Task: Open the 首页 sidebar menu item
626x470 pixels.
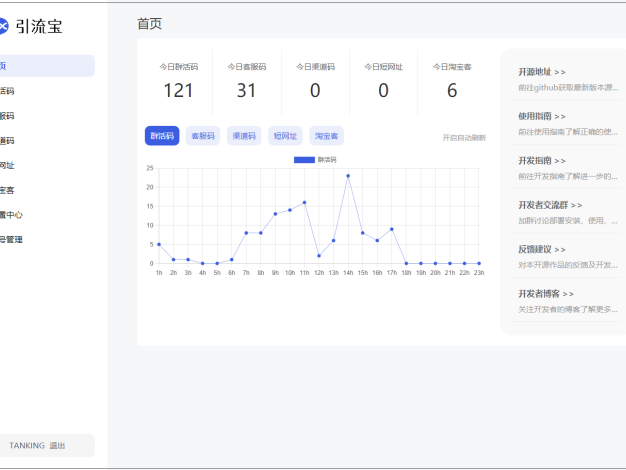Action: [x=48, y=66]
